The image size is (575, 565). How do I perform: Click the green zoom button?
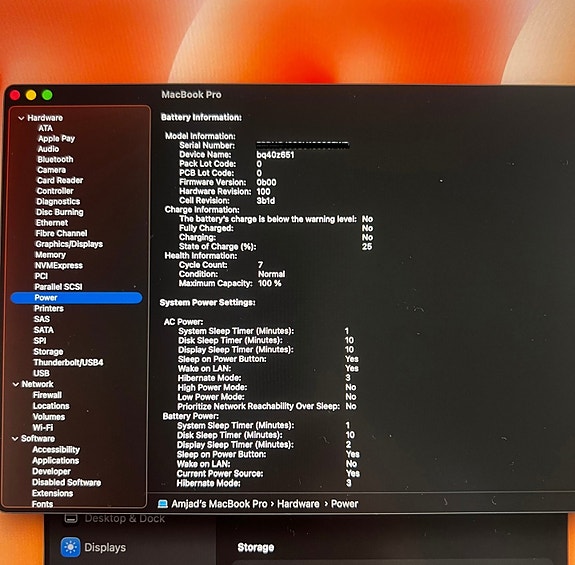(47, 95)
